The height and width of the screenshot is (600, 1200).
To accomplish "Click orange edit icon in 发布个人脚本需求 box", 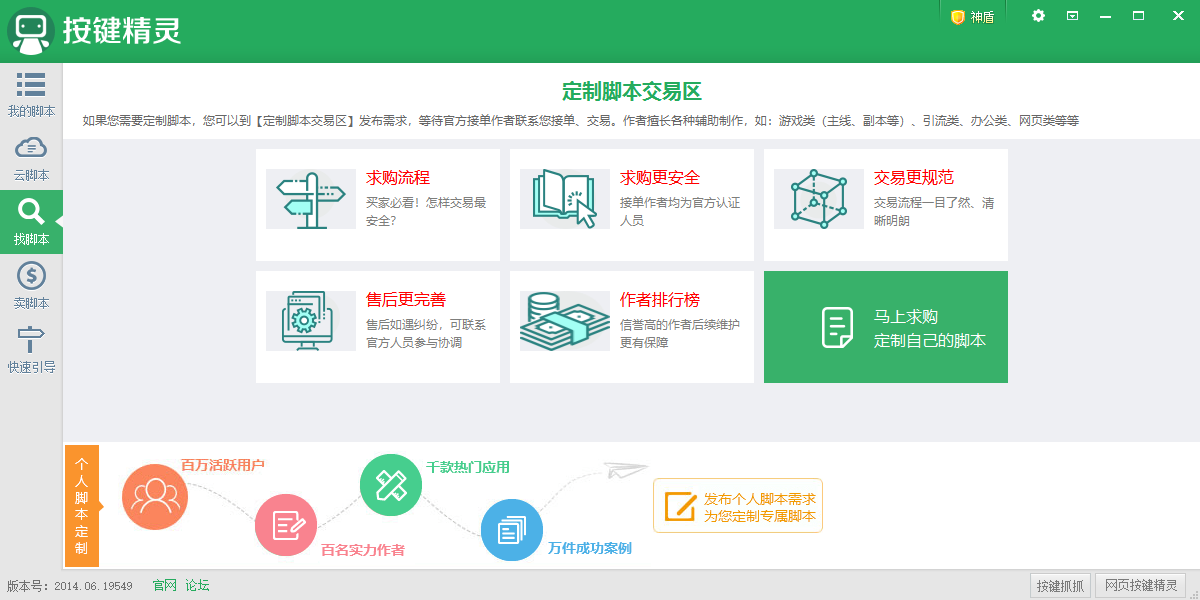I will (680, 506).
